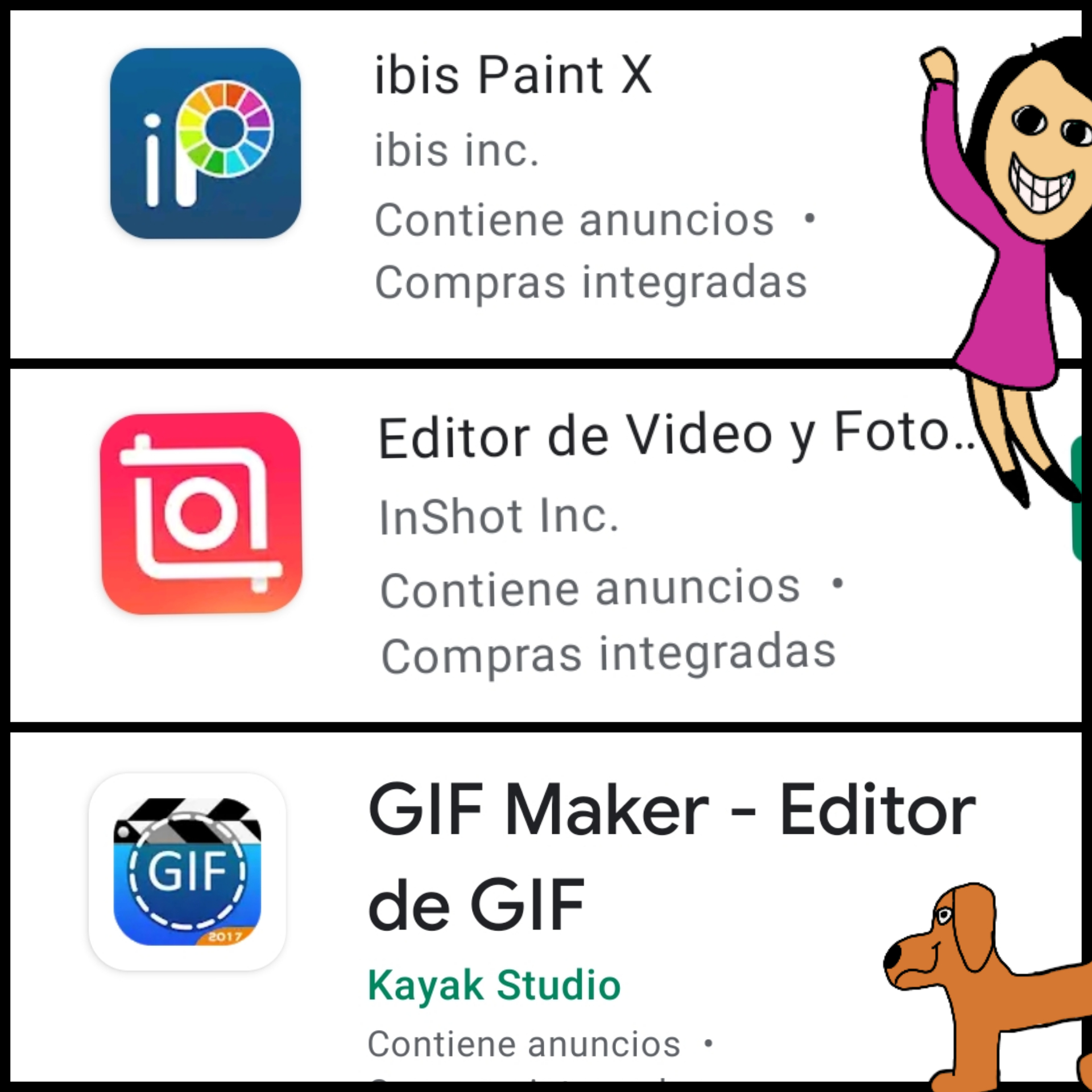Image resolution: width=1092 pixels, height=1092 pixels.
Task: Select the InShot Inc. developer name
Action: point(499,516)
